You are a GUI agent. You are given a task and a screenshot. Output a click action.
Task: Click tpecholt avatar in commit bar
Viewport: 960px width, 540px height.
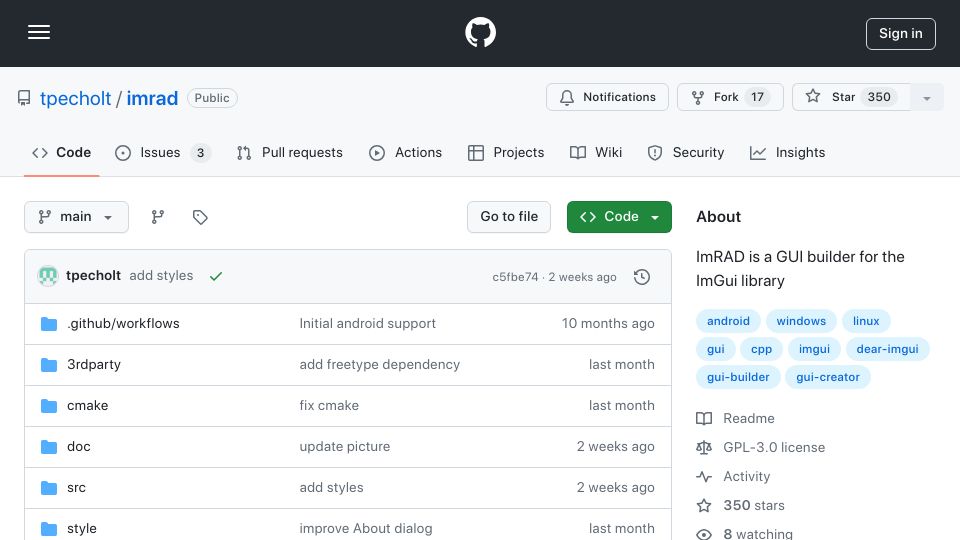pos(48,276)
